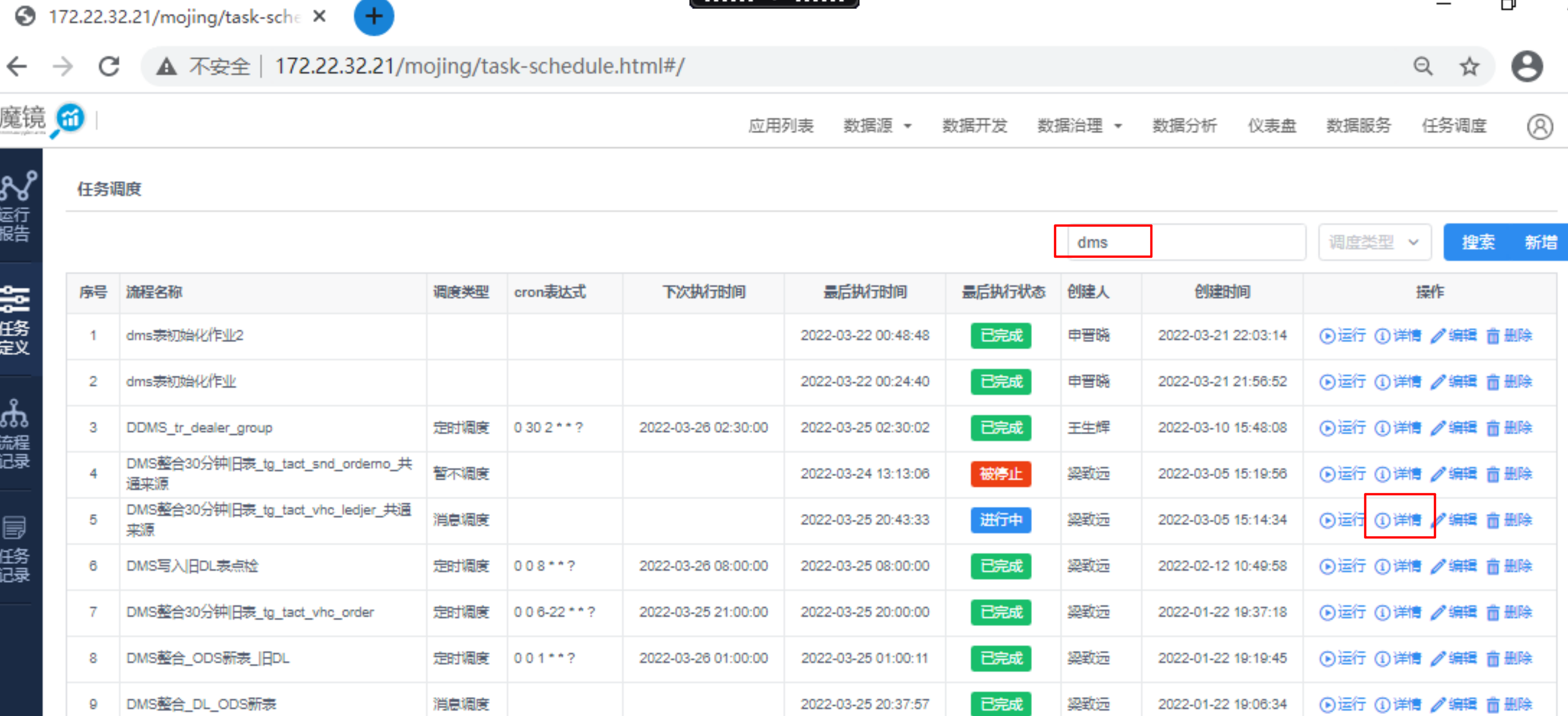Run task dms表初始化作业2
Viewport: 1568px width, 716px height.
(1342, 336)
